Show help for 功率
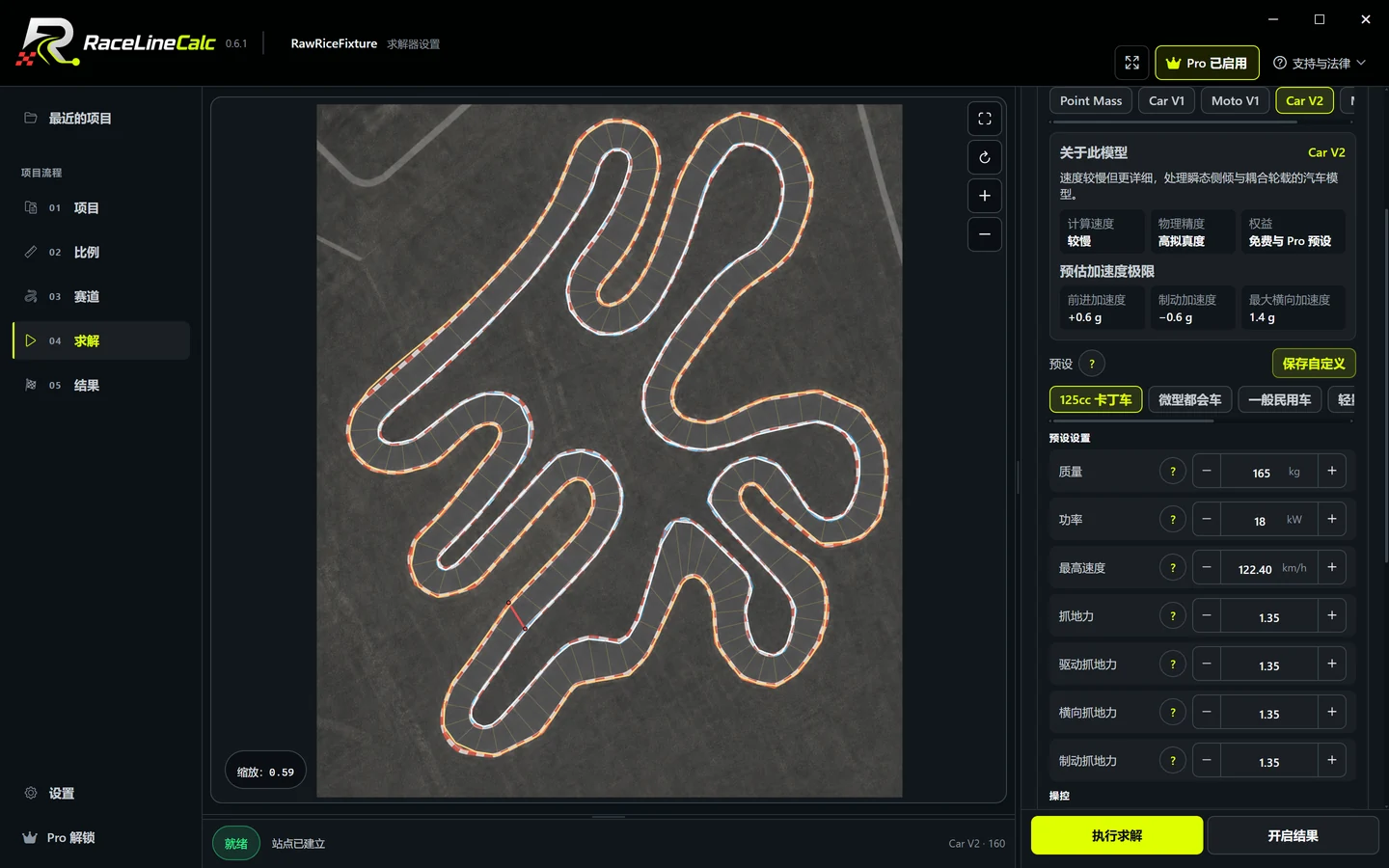The height and width of the screenshot is (868, 1389). [1173, 519]
